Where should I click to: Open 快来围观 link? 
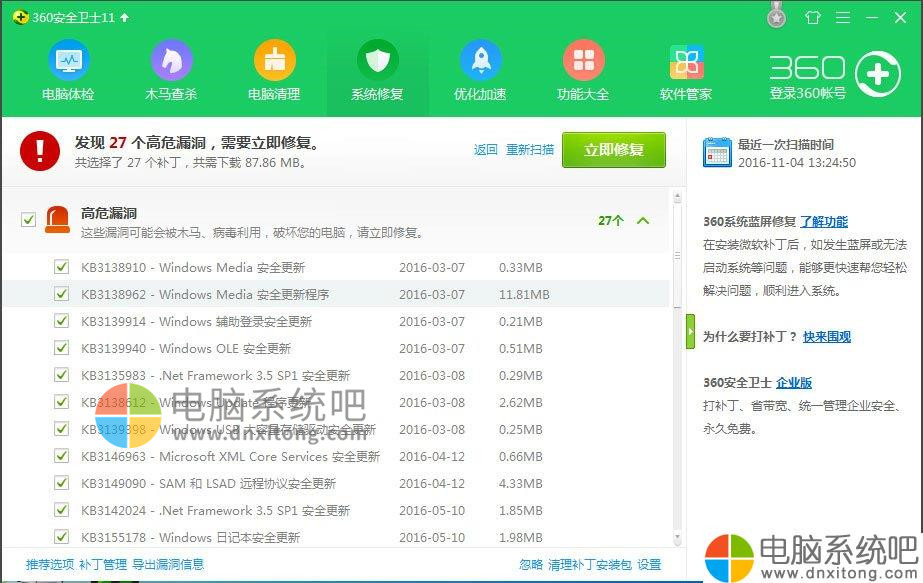[x=827, y=337]
